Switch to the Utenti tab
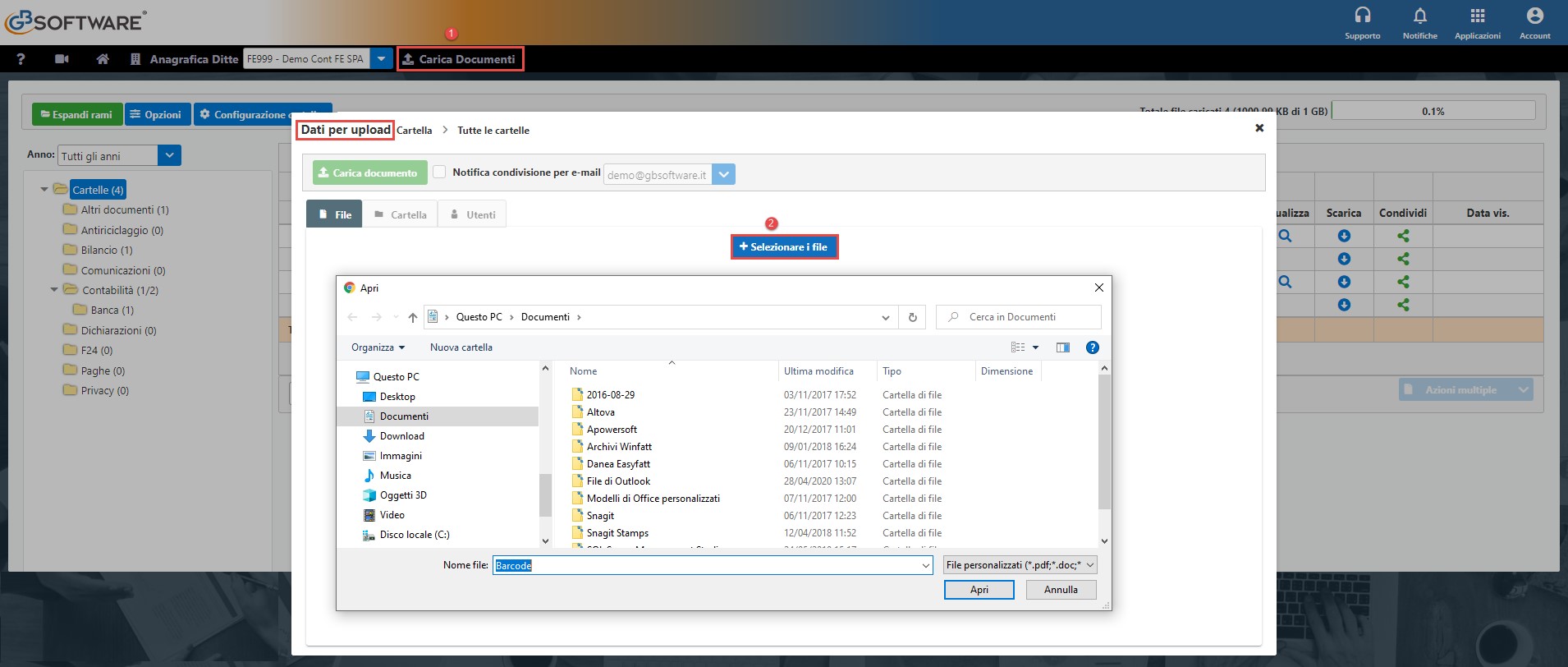 coord(473,214)
